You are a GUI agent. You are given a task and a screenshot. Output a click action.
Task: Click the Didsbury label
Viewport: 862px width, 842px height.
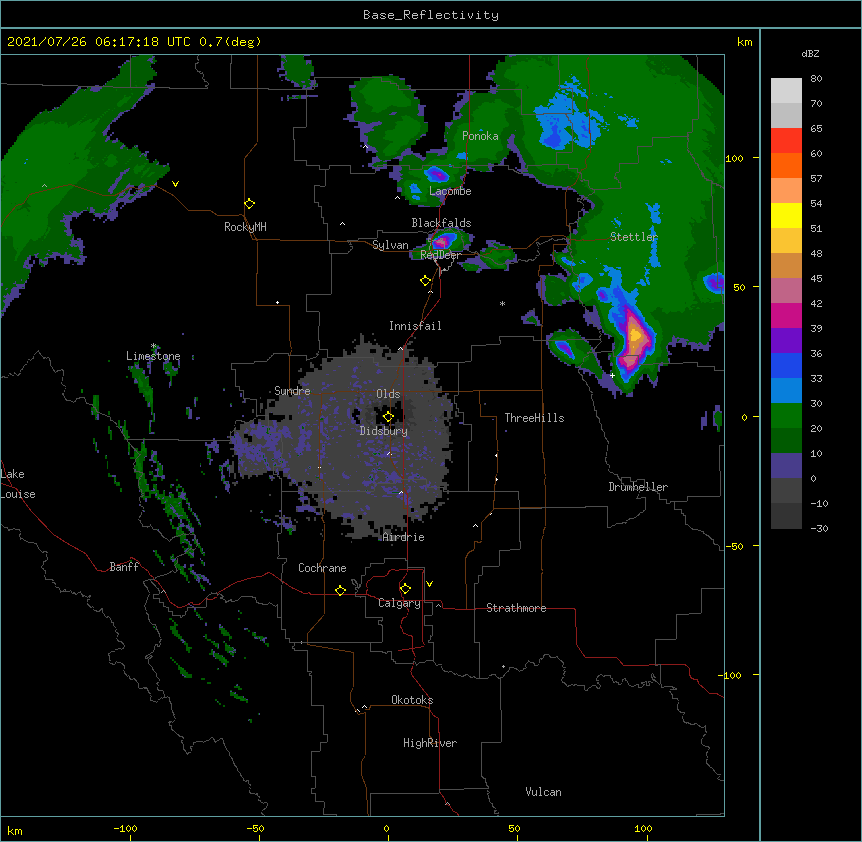(384, 431)
